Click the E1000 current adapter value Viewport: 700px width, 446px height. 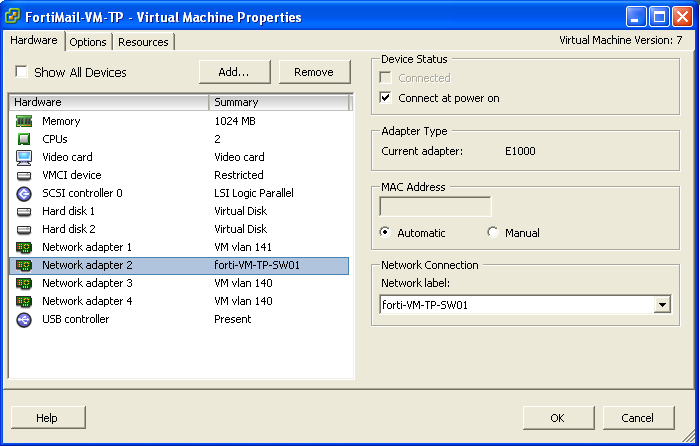click(x=520, y=151)
